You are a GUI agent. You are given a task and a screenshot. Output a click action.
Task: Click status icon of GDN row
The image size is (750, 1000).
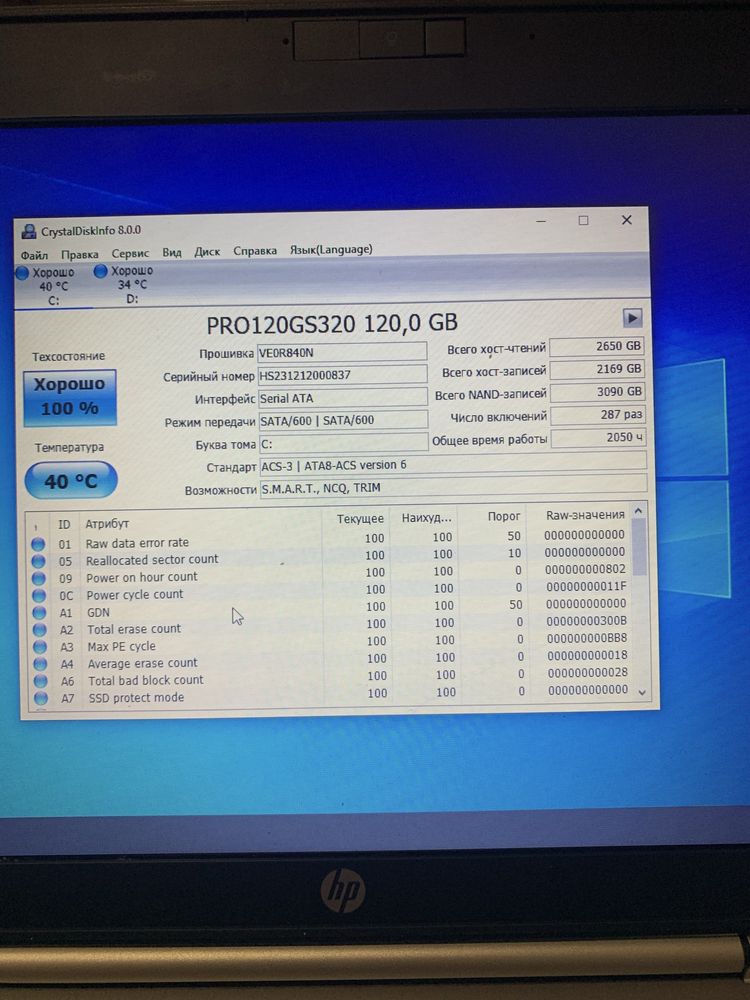coord(40,613)
